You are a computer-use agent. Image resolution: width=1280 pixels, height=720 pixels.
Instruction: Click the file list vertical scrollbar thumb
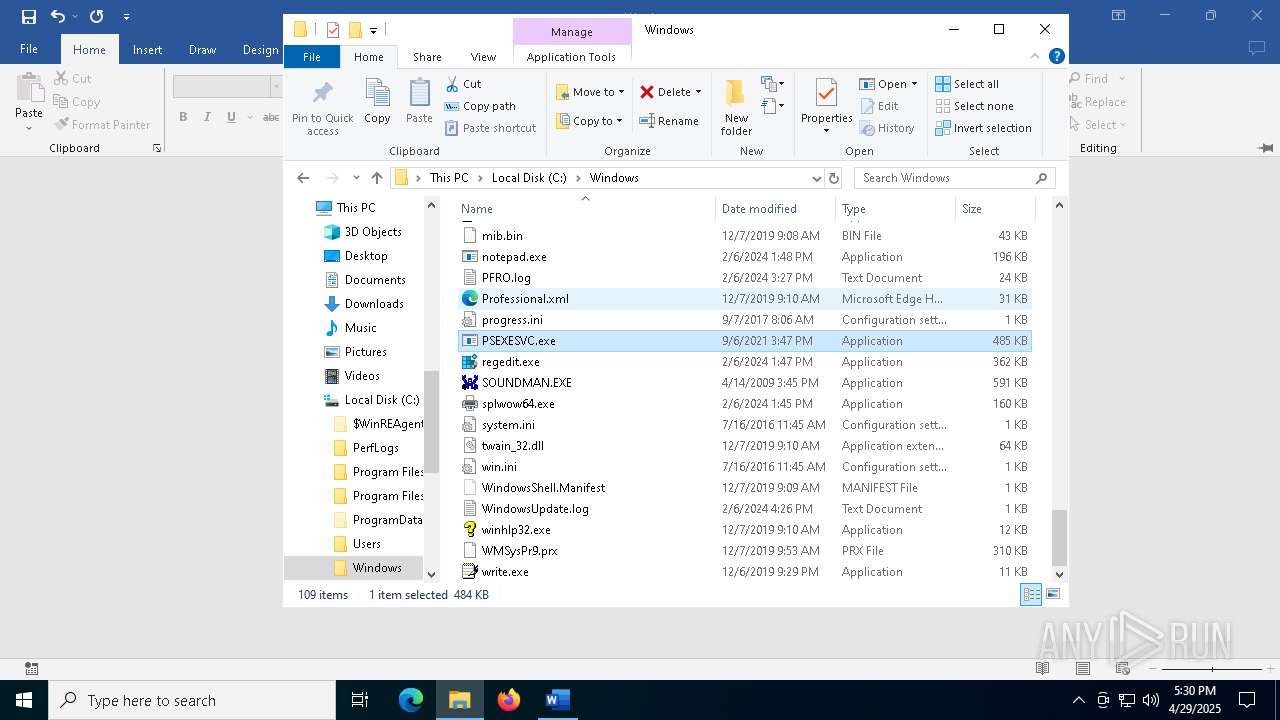[1059, 538]
